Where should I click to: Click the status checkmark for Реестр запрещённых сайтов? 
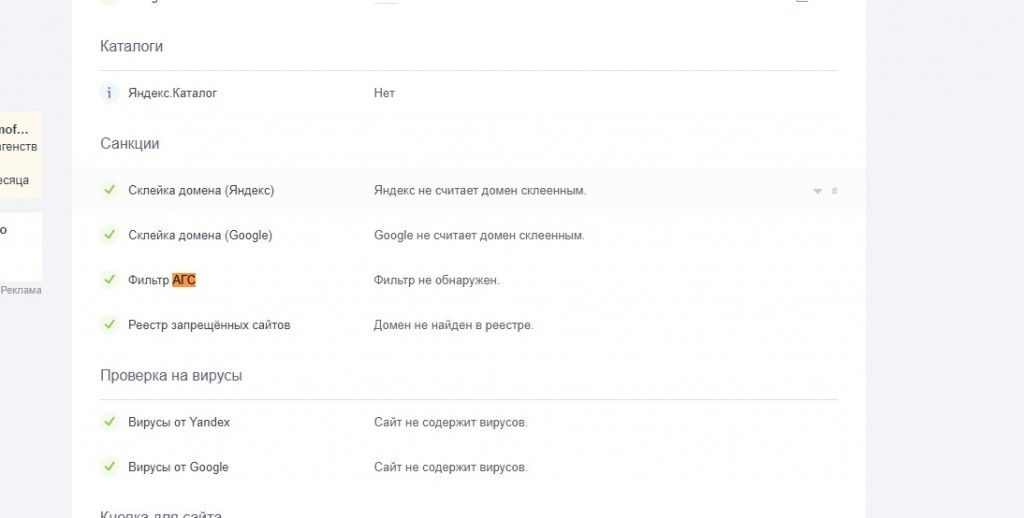[x=110, y=325]
